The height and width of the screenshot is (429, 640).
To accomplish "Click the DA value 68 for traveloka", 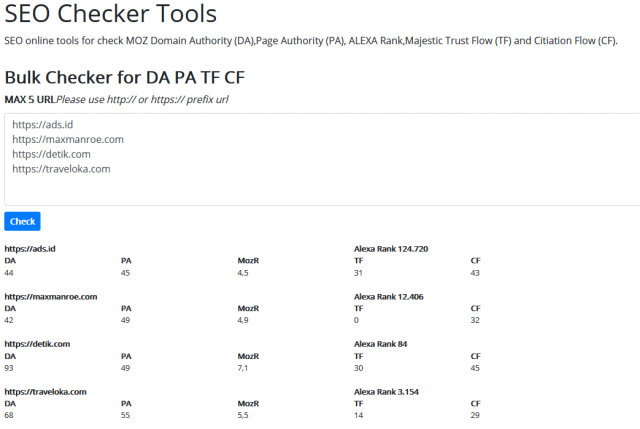I will [9, 416].
